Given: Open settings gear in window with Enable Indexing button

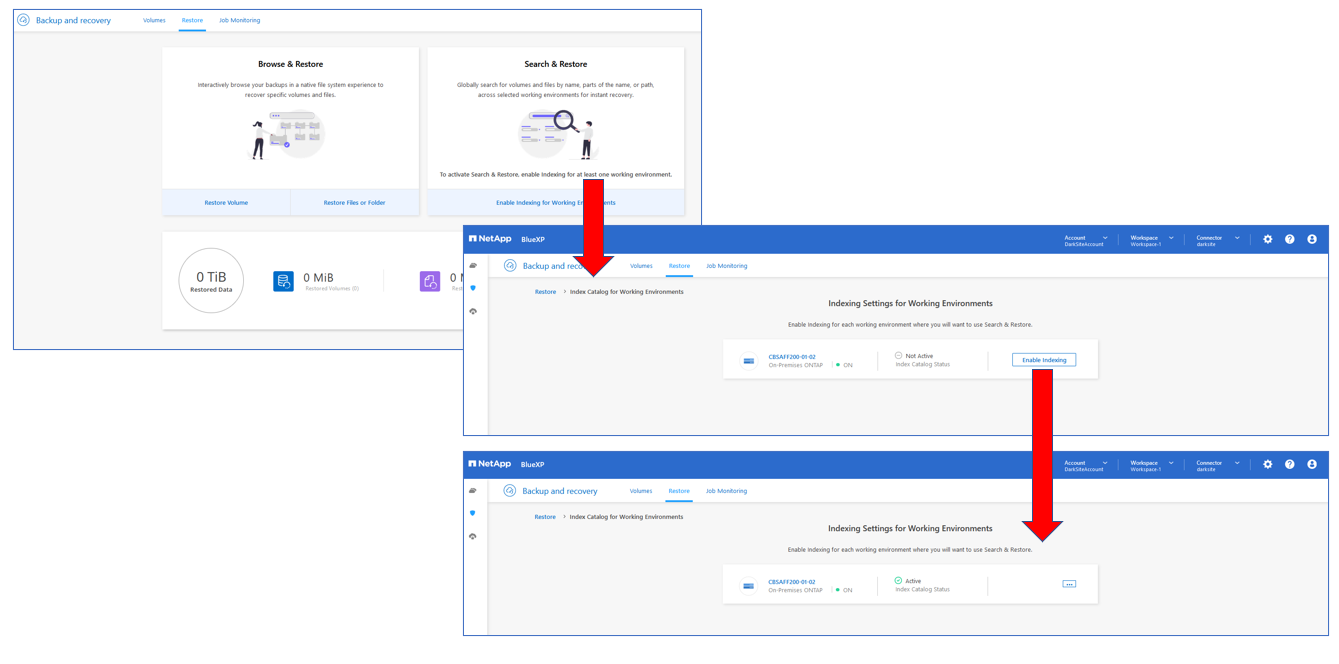Looking at the screenshot, I should pyautogui.click(x=1267, y=239).
